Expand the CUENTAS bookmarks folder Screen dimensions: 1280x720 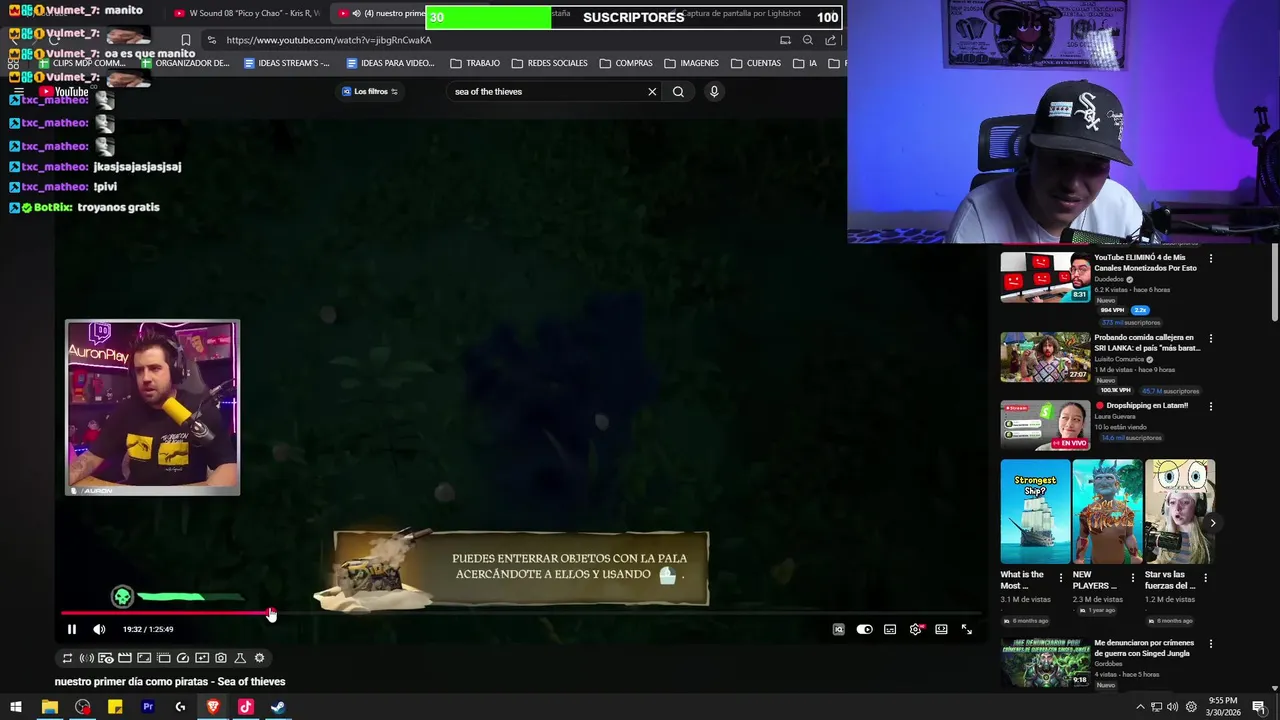[x=756, y=63]
